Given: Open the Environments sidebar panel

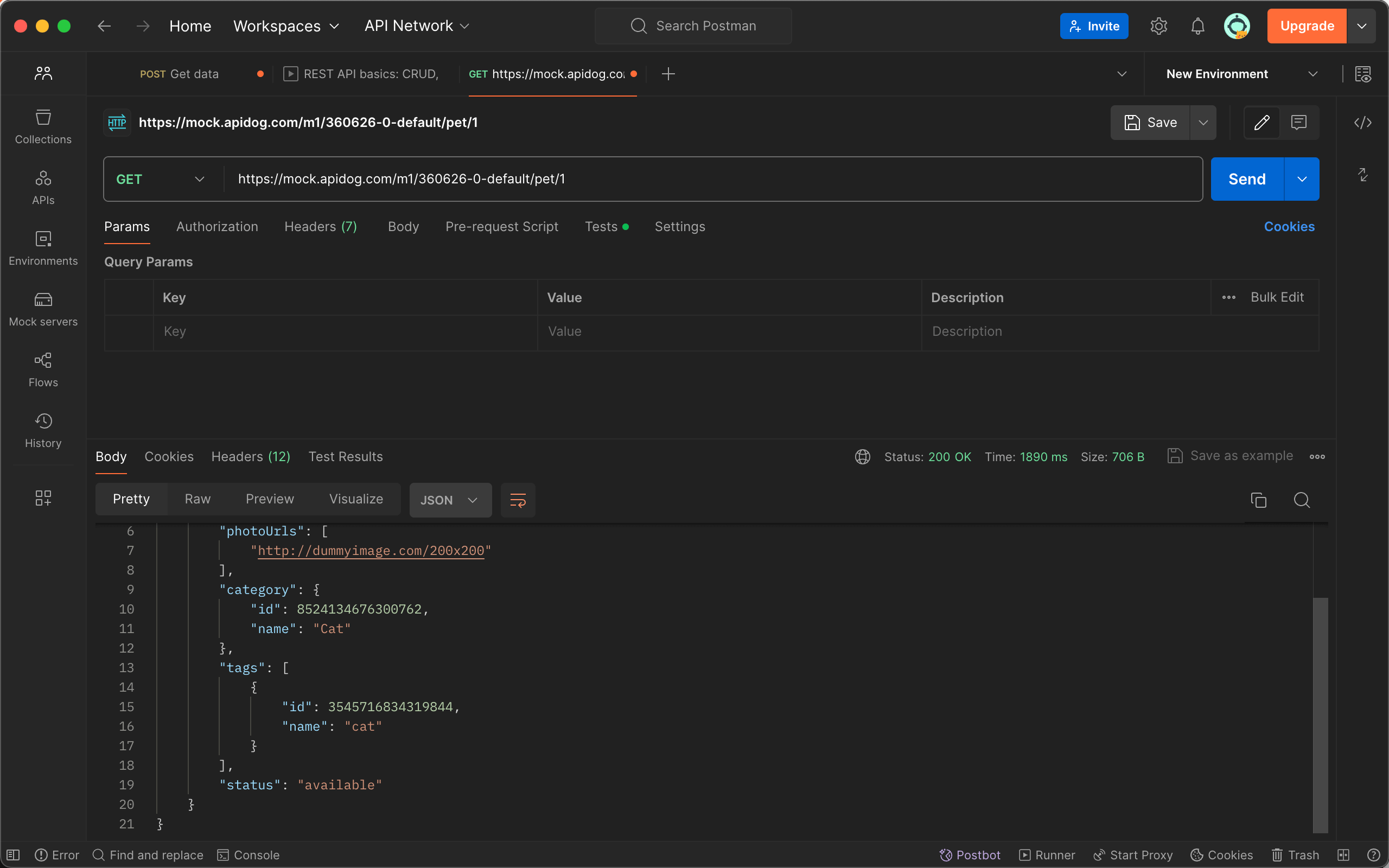Looking at the screenshot, I should [x=43, y=248].
